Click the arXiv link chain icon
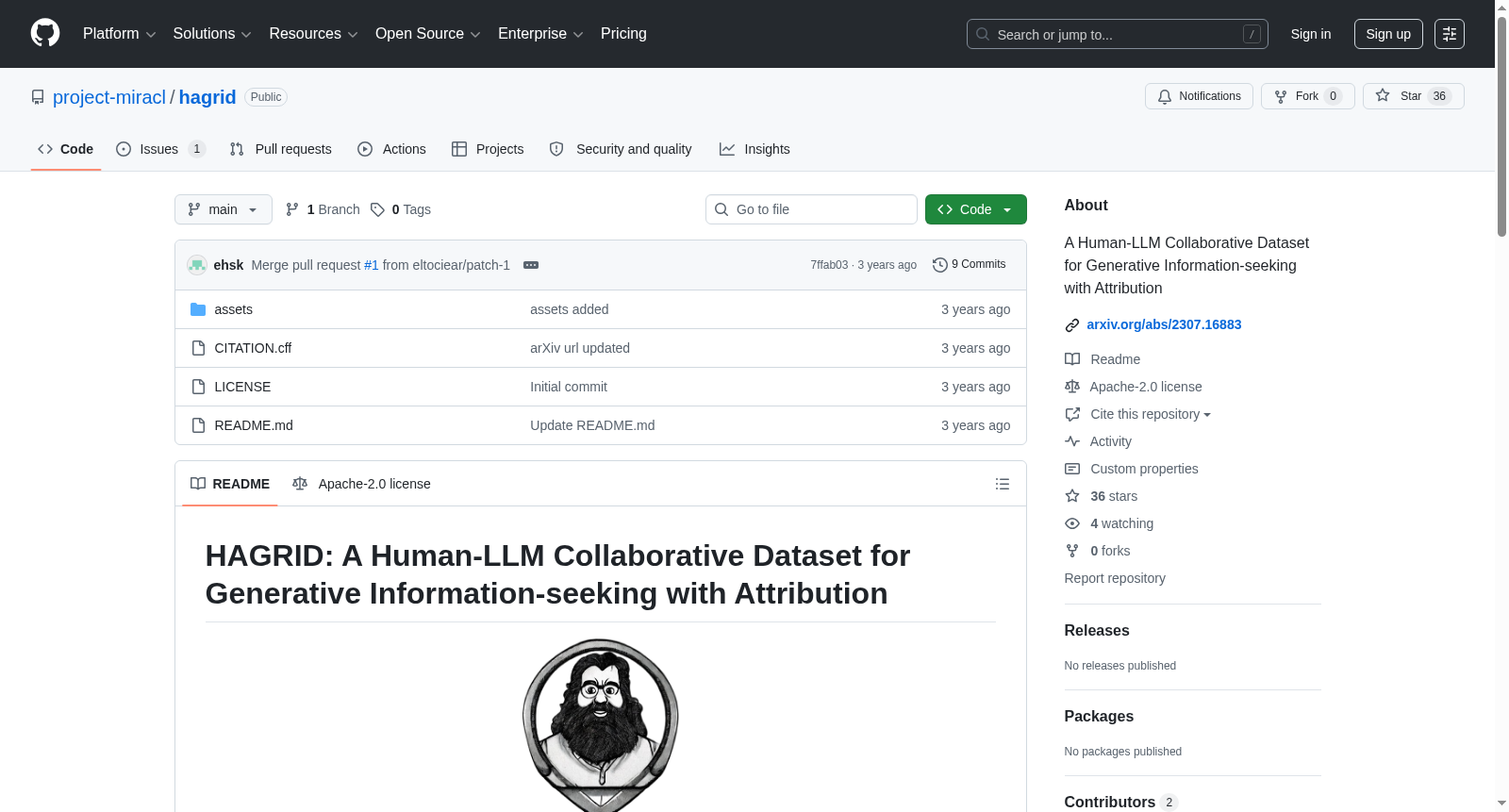 pyautogui.click(x=1072, y=325)
